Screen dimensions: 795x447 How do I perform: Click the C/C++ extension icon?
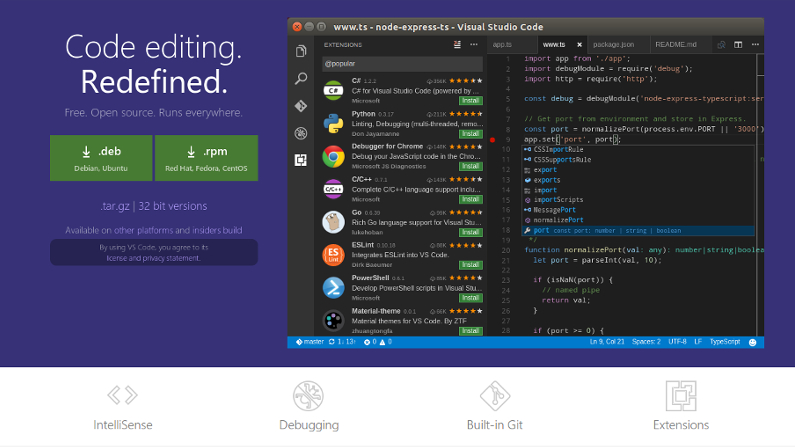[x=333, y=189]
